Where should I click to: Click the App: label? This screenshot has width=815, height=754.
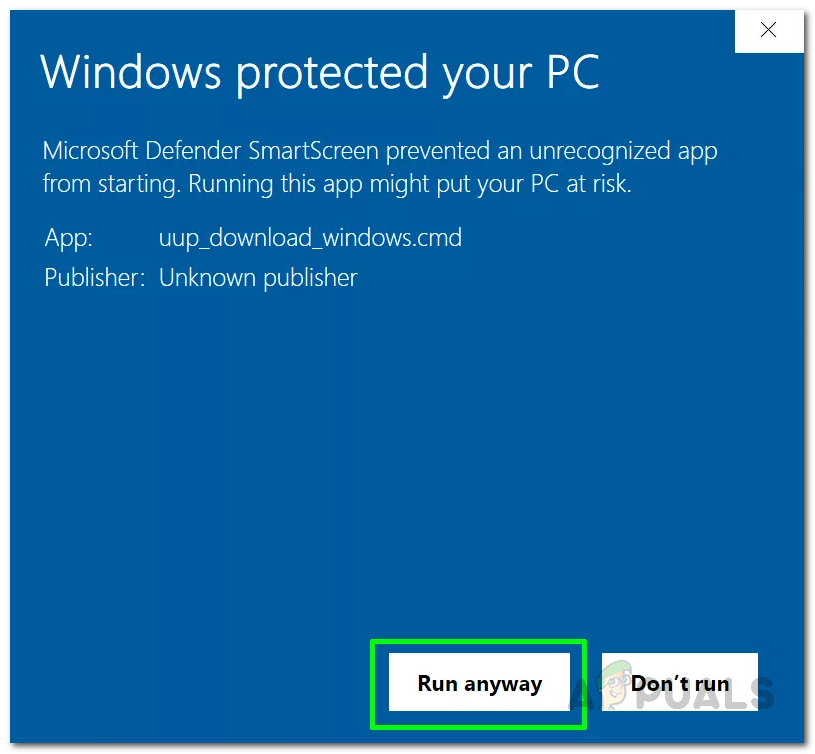69,239
